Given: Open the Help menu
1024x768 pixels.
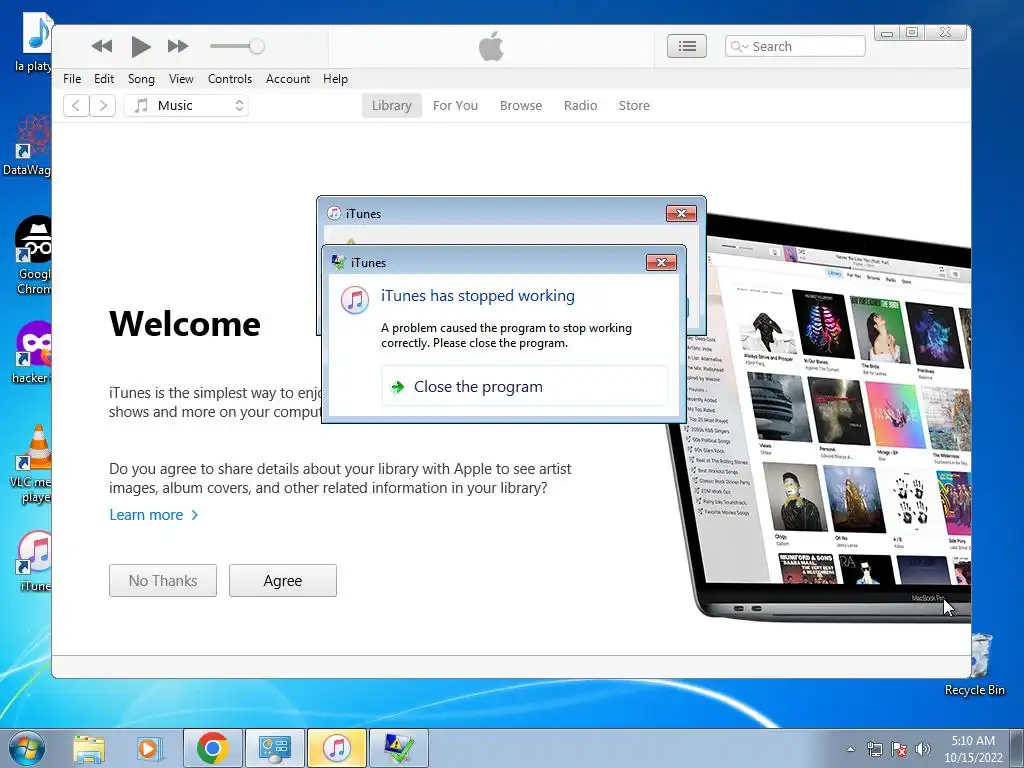Looking at the screenshot, I should 335,79.
